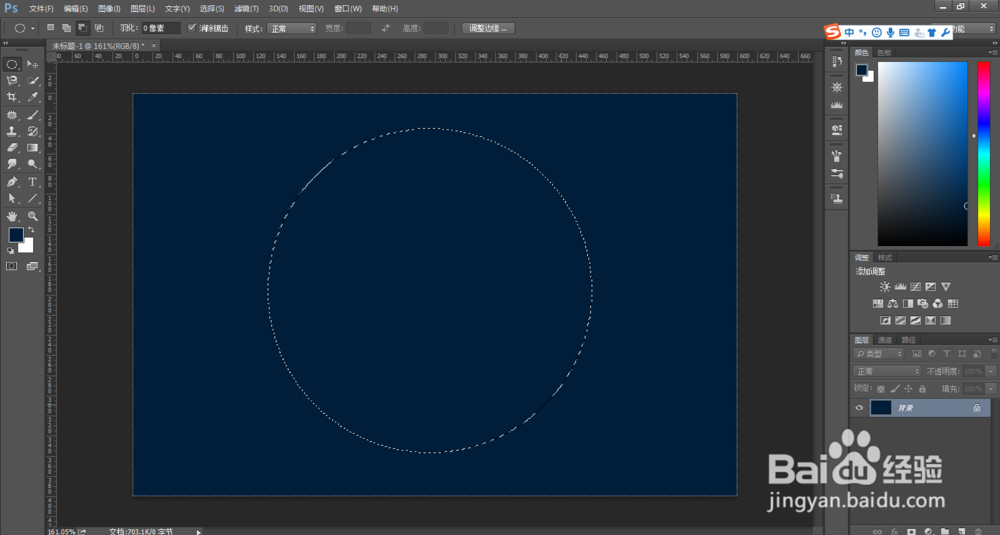Screen dimensions: 1000x535
Task: Select the Crop tool
Action: coord(11,97)
